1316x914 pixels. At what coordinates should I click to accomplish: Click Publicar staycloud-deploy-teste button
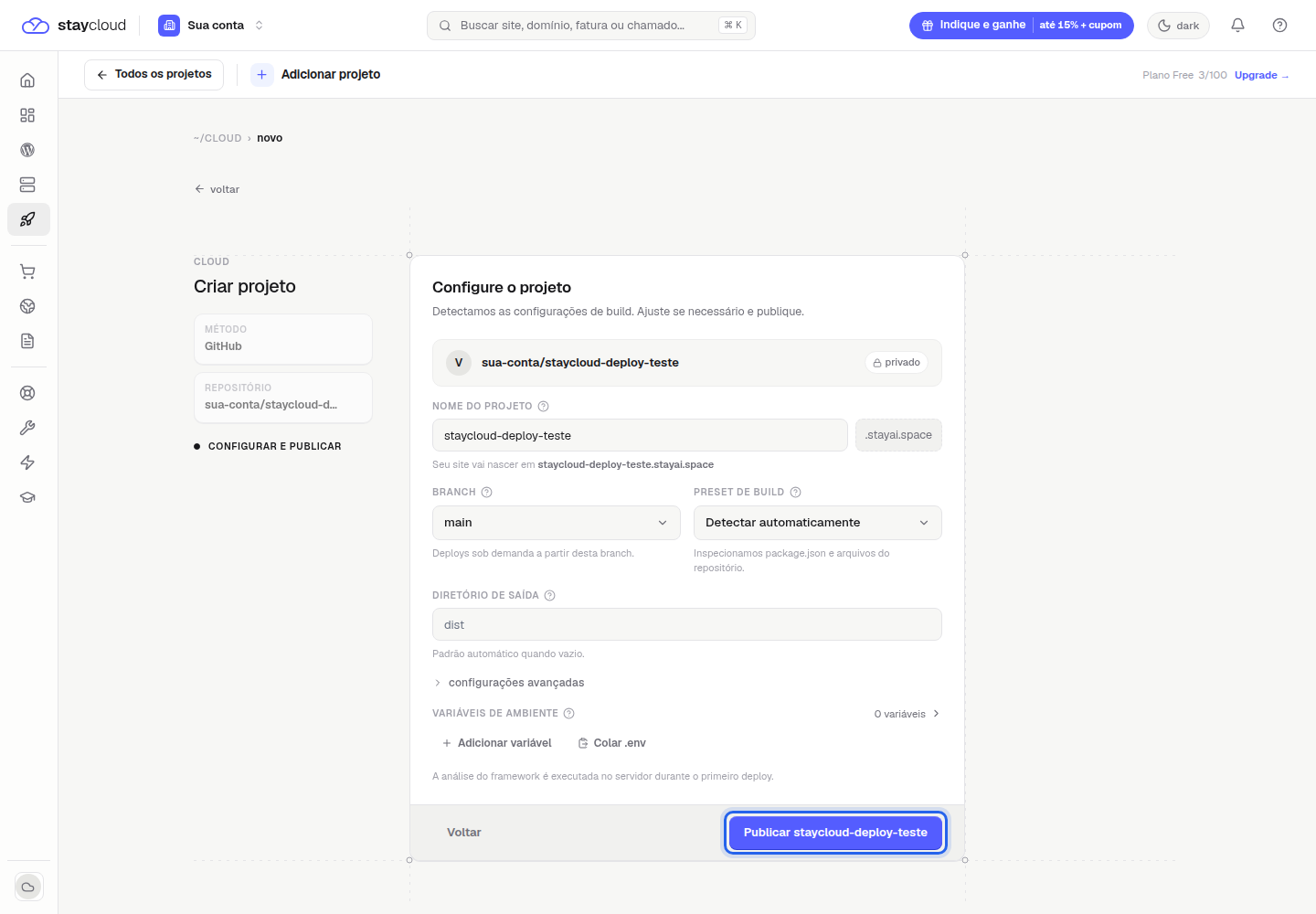pyautogui.click(x=835, y=833)
